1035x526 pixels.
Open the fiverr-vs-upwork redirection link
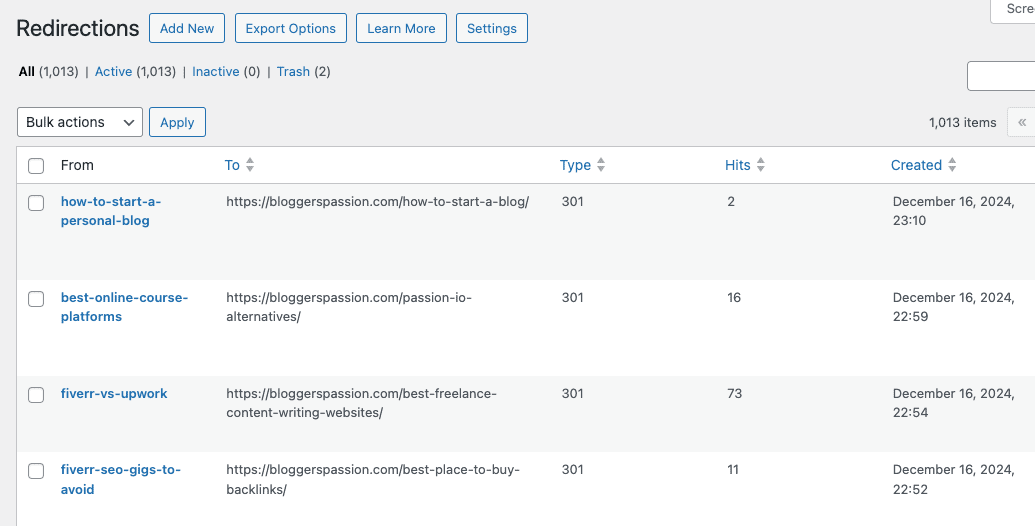pyautogui.click(x=114, y=394)
